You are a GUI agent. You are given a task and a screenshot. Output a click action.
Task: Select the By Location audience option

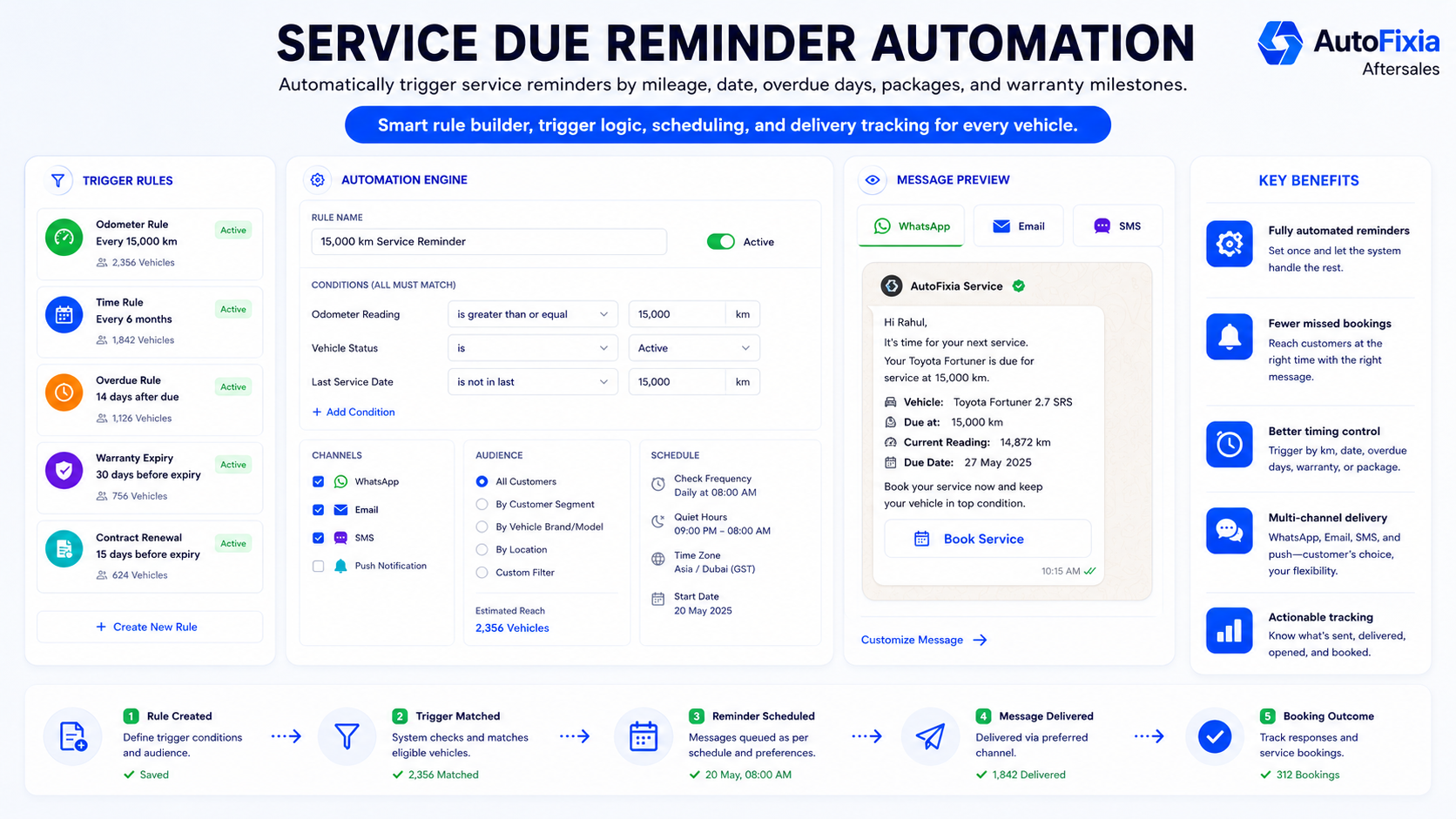click(482, 549)
